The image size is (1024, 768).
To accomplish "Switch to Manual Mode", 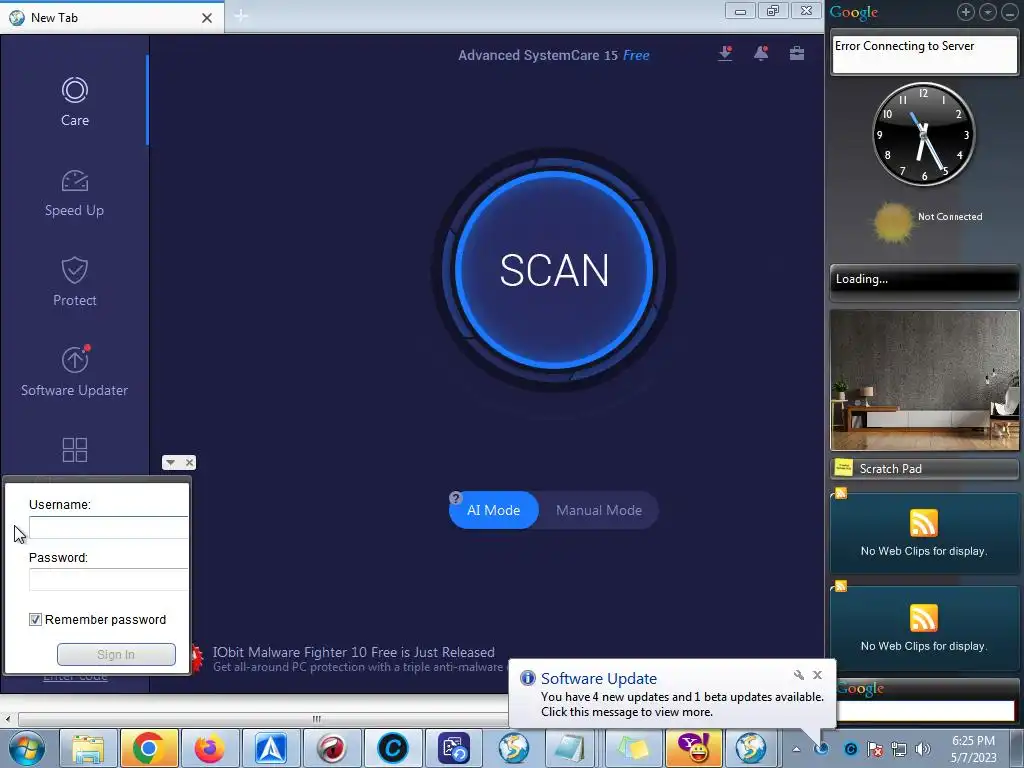I will coord(599,510).
